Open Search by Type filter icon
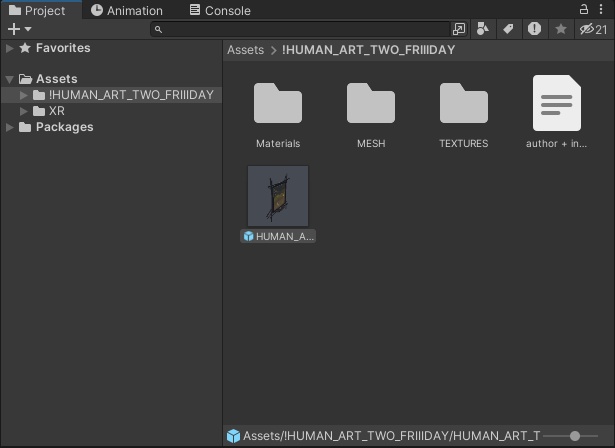The image size is (615, 448). coord(482,29)
